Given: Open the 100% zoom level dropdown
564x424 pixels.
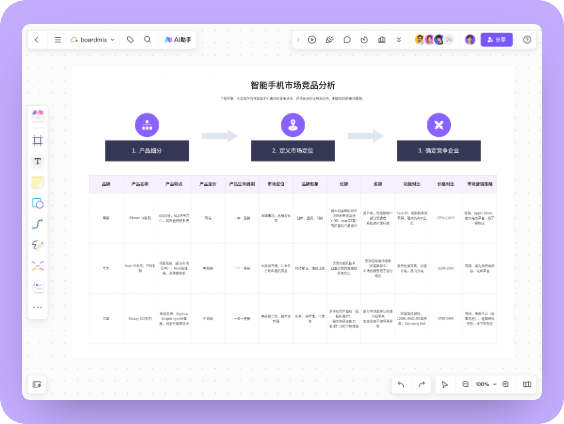Looking at the screenshot, I should coord(486,384).
